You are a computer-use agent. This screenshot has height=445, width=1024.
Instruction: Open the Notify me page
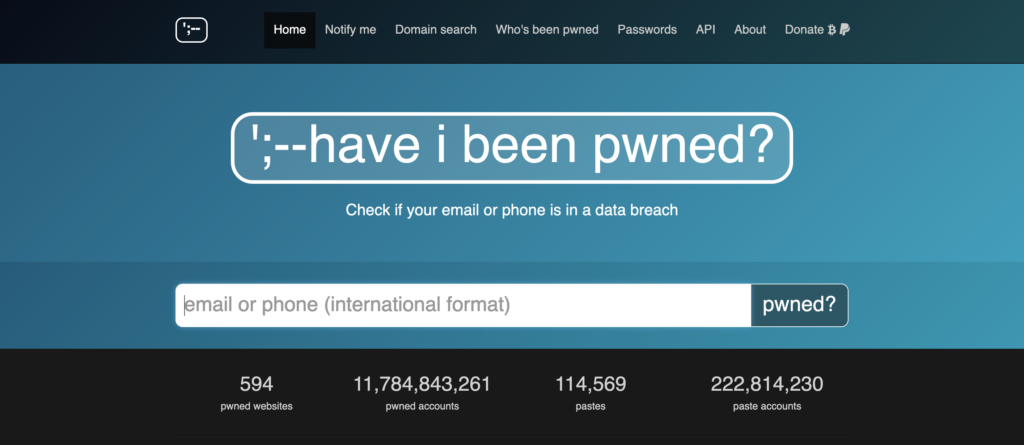(x=350, y=30)
